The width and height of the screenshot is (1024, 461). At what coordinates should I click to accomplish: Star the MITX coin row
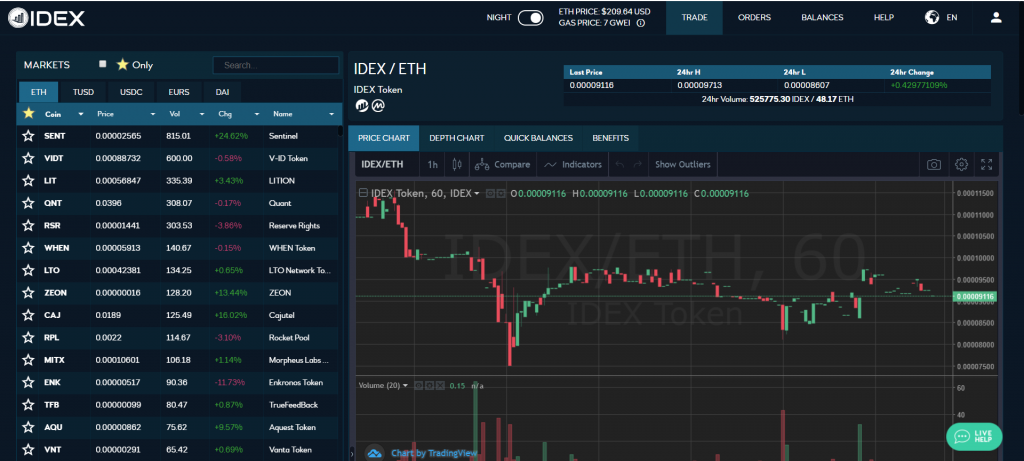click(x=28, y=360)
